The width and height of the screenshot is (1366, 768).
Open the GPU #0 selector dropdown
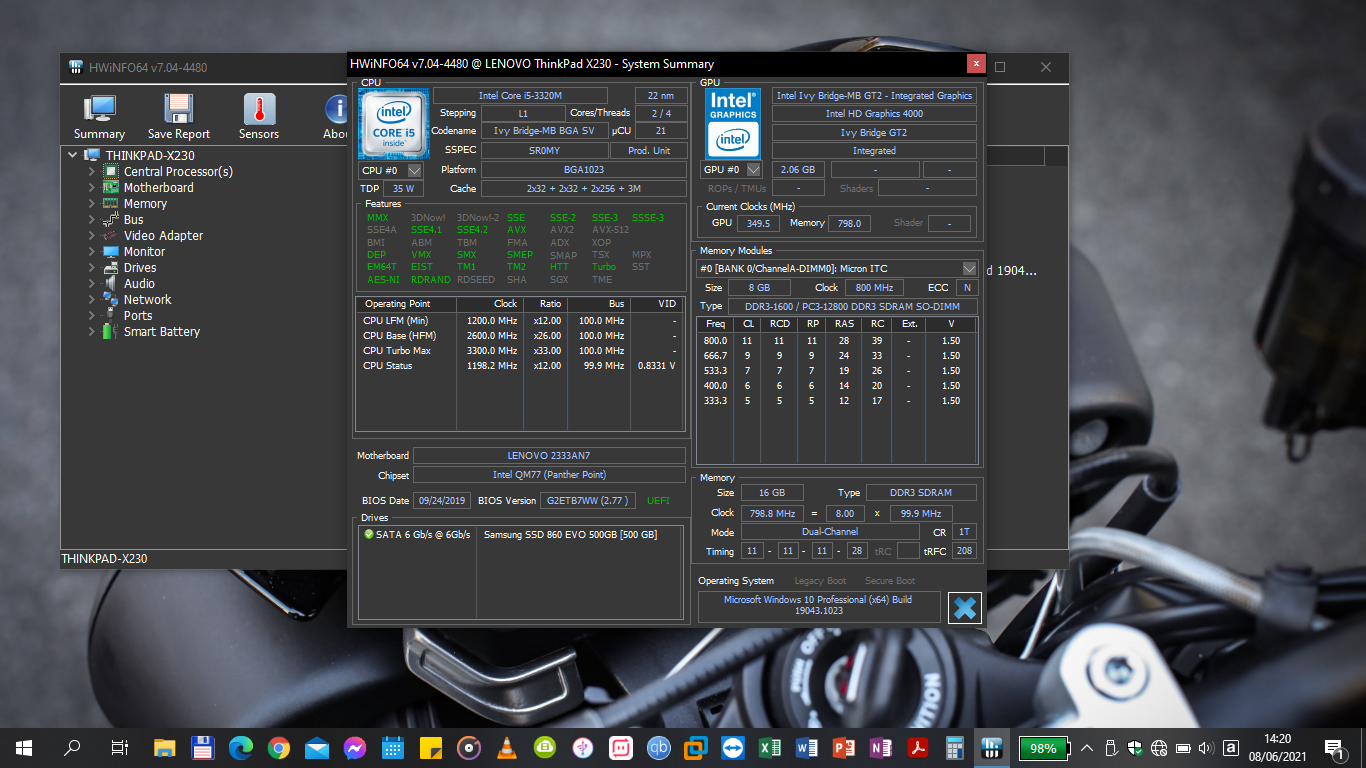(x=731, y=170)
